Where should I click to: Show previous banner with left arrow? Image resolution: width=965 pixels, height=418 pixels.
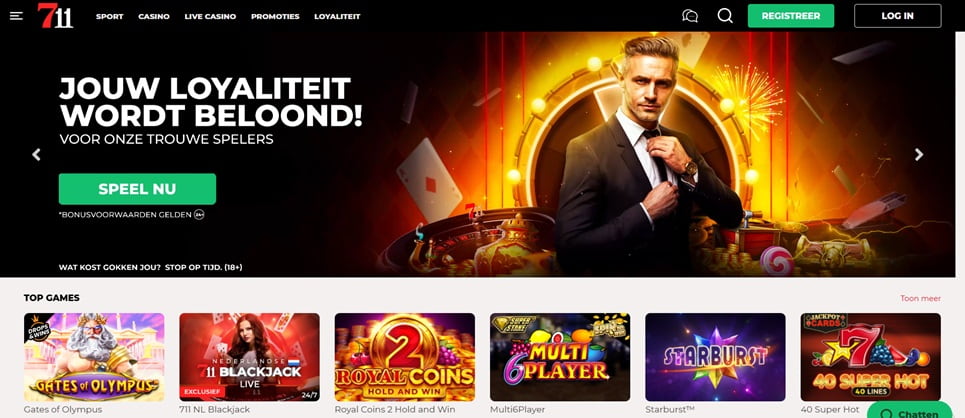36,155
